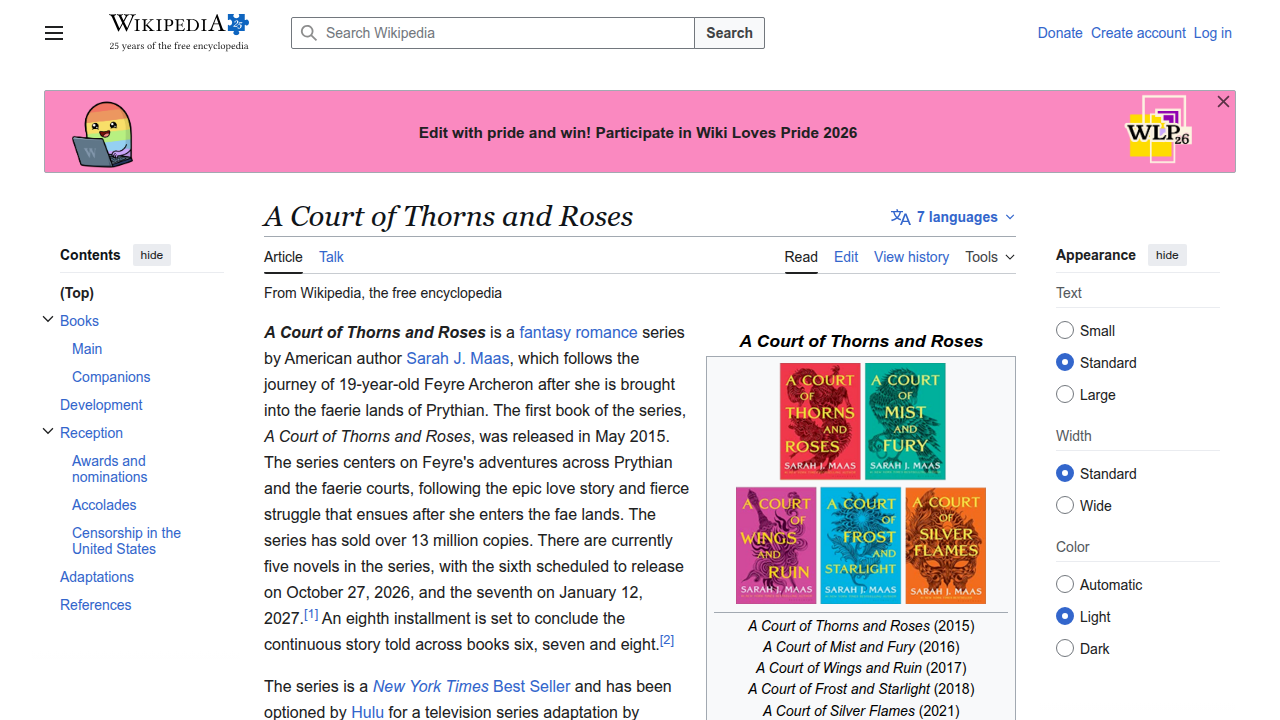The image size is (1280, 720).
Task: Open the New York Times Best Seller link
Action: click(x=471, y=686)
